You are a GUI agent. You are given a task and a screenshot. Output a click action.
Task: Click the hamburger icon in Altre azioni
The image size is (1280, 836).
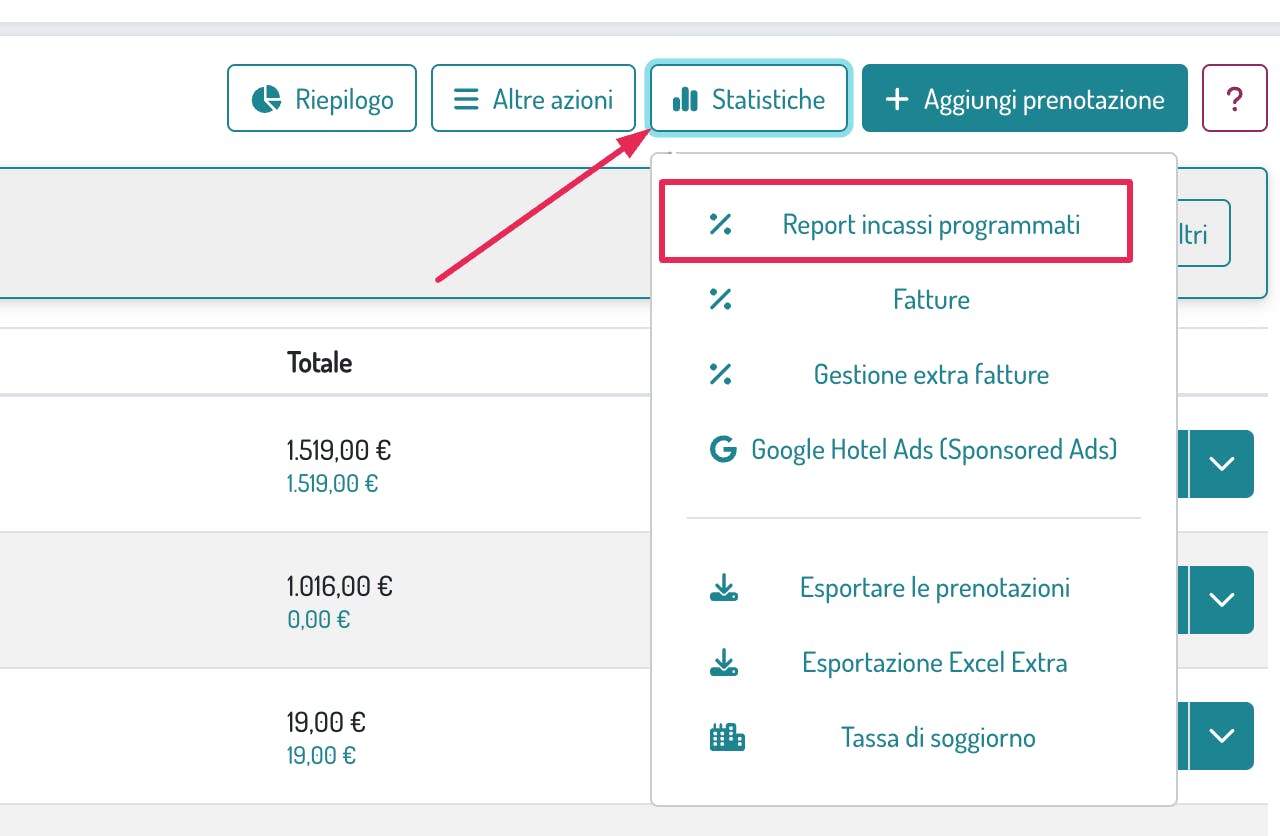[466, 99]
